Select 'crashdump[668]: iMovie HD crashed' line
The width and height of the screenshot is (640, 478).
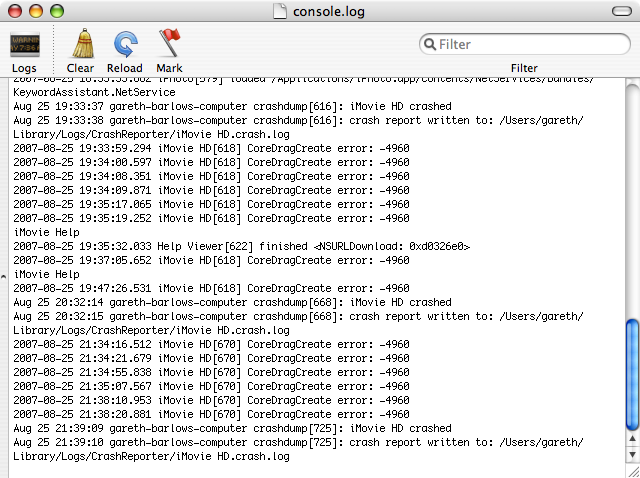[232, 302]
